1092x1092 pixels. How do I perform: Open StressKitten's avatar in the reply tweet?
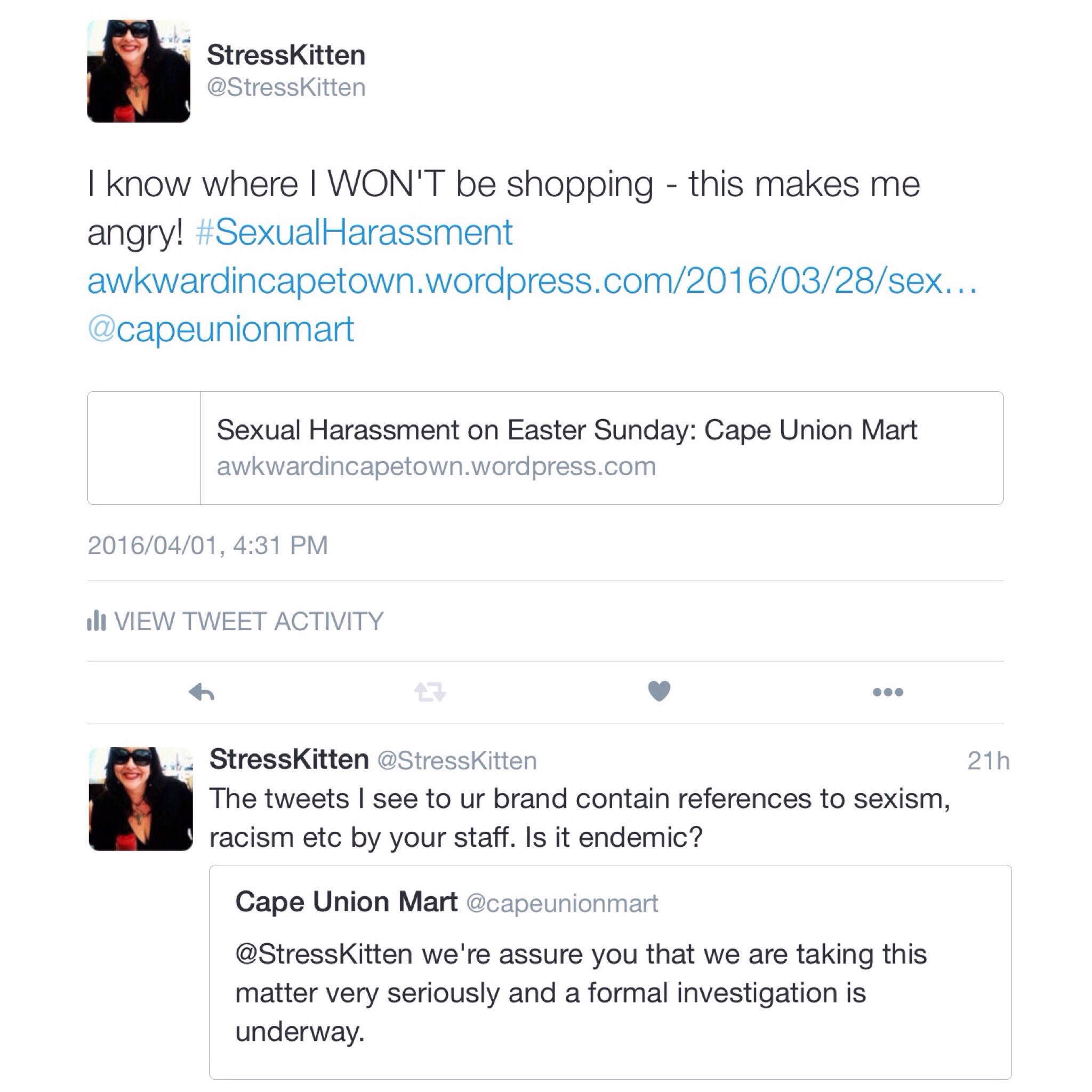coord(141,799)
